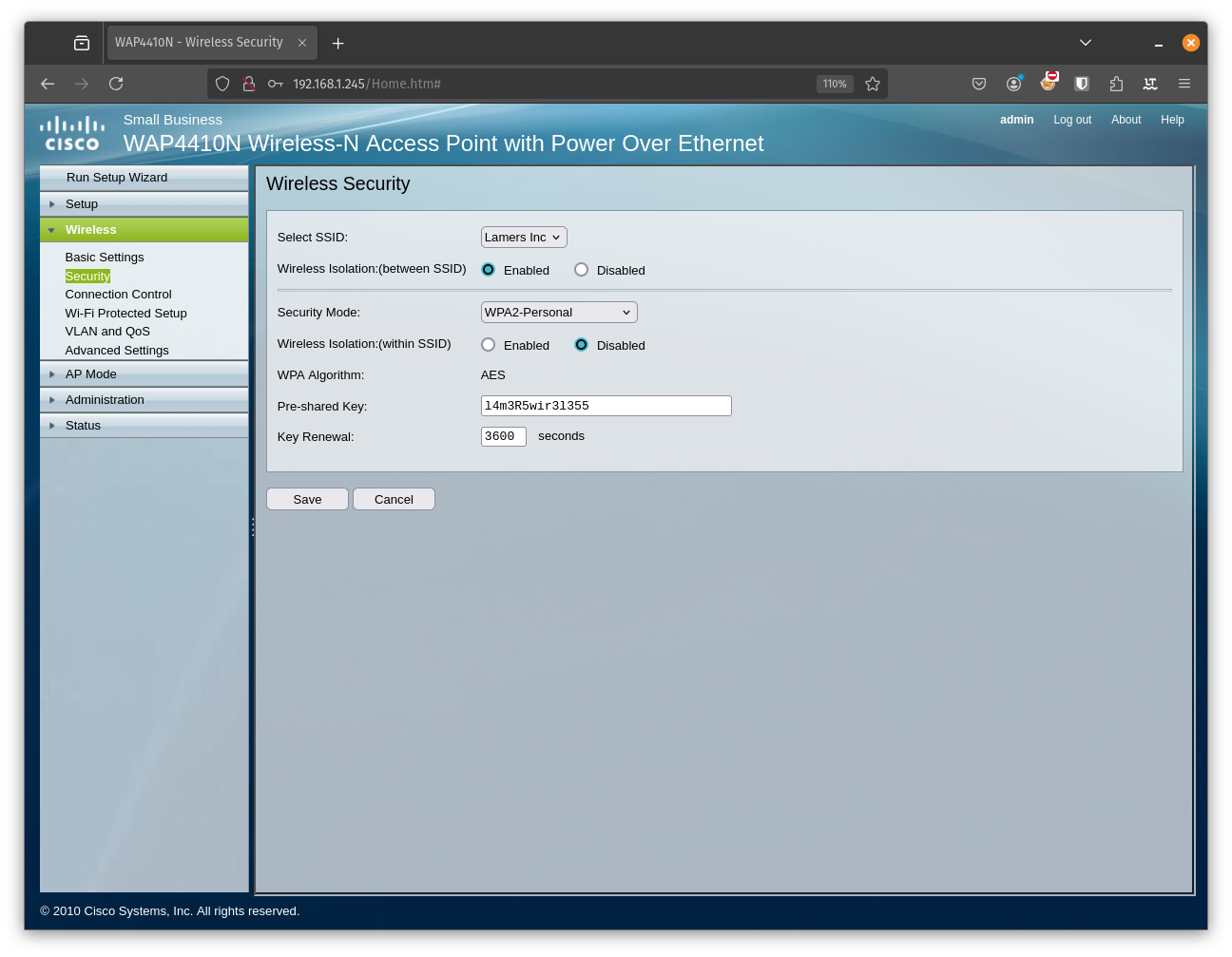Click the Pre-shared Key input field
The height and width of the screenshot is (957, 1232).
point(606,406)
